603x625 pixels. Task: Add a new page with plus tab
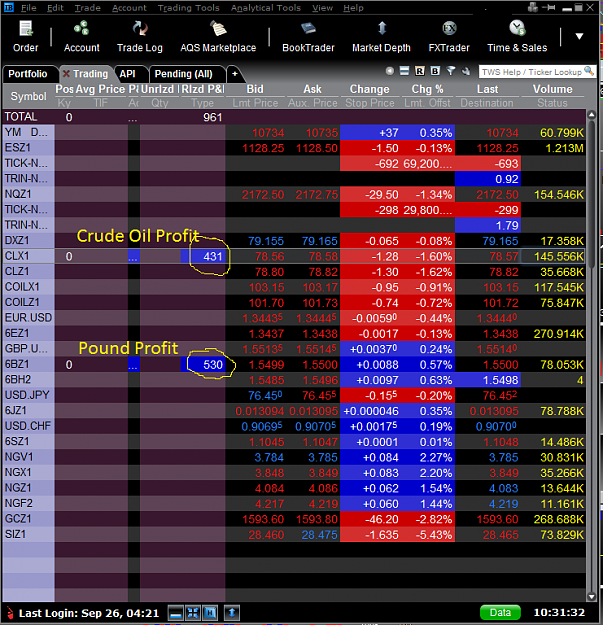(x=235, y=74)
